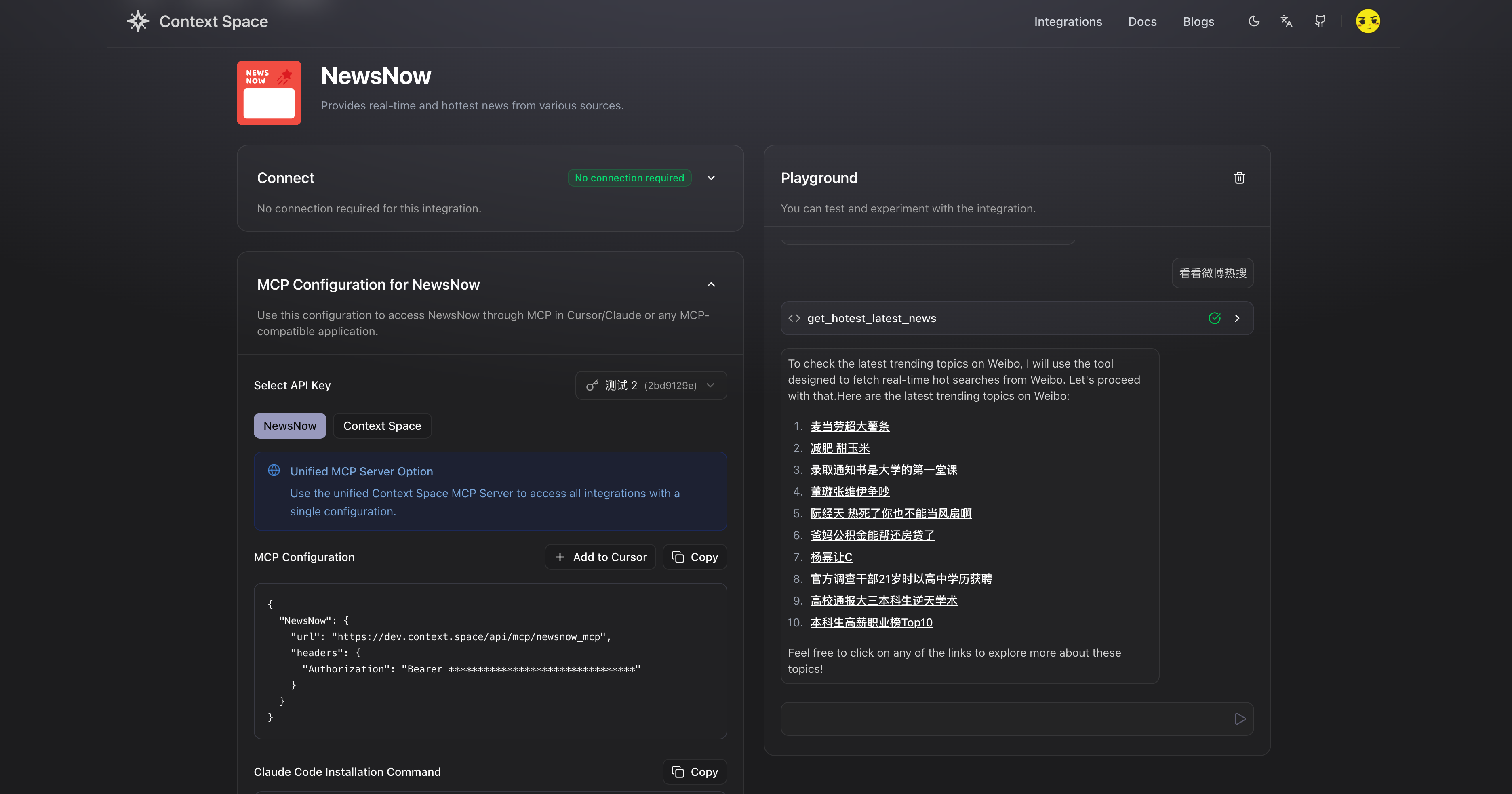This screenshot has width=1512, height=794.
Task: Click the Unified MCP Server Option heading
Action: point(362,471)
